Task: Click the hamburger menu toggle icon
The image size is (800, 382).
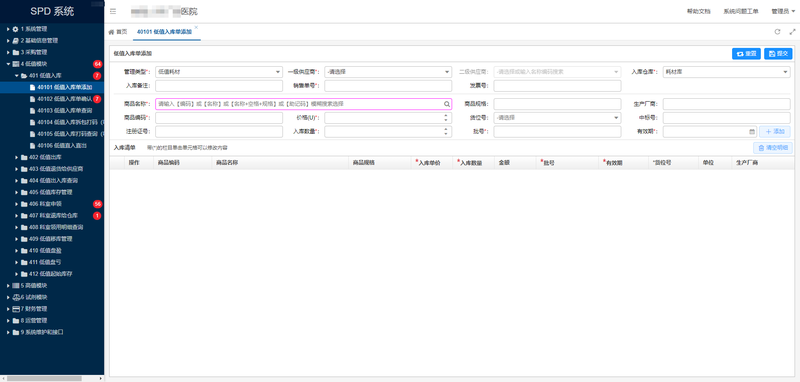Action: pyautogui.click(x=113, y=12)
